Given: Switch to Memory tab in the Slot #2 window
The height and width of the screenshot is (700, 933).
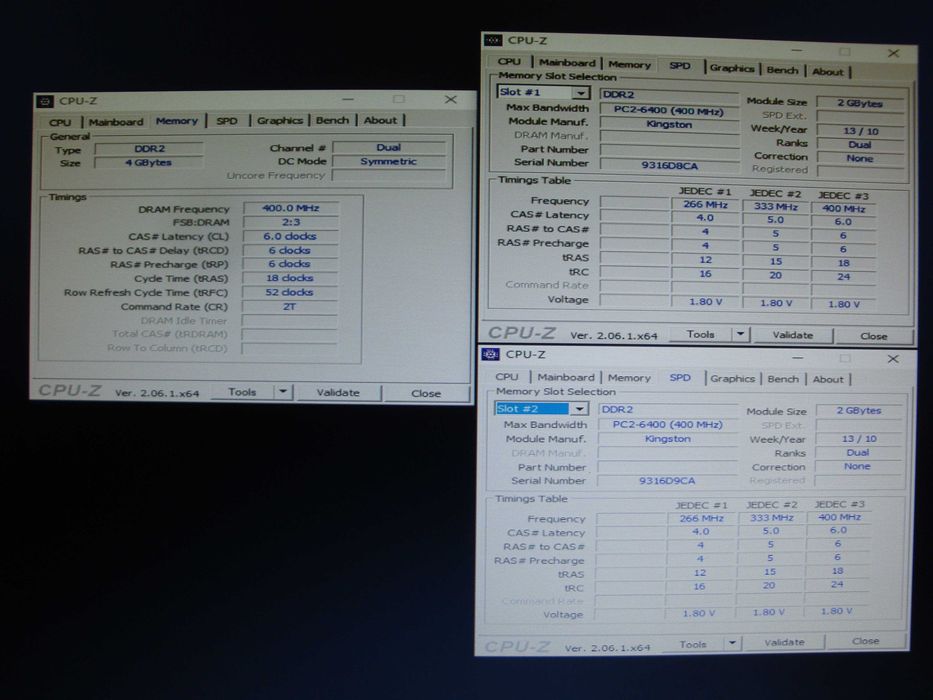Looking at the screenshot, I should coord(629,377).
